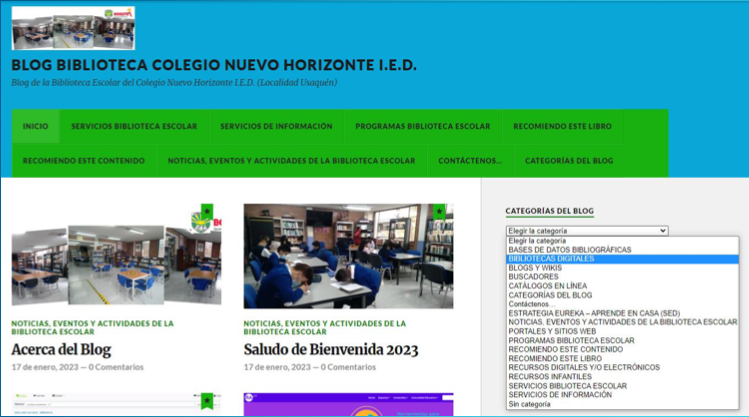
Task: Click the 17 de enero, 2023 date under Saludo de Bienvenida
Action: click(x=277, y=367)
